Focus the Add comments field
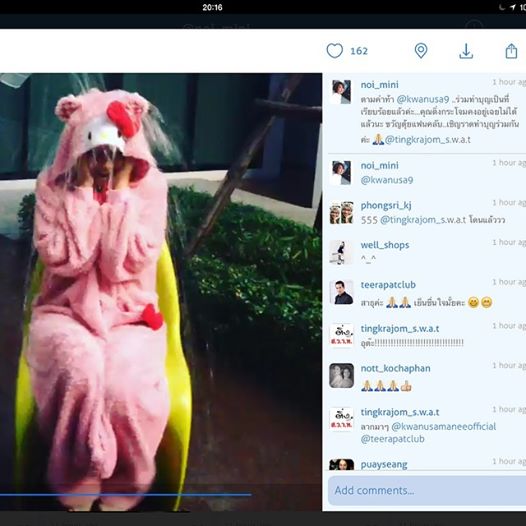This screenshot has width=526, height=526. pyautogui.click(x=426, y=490)
